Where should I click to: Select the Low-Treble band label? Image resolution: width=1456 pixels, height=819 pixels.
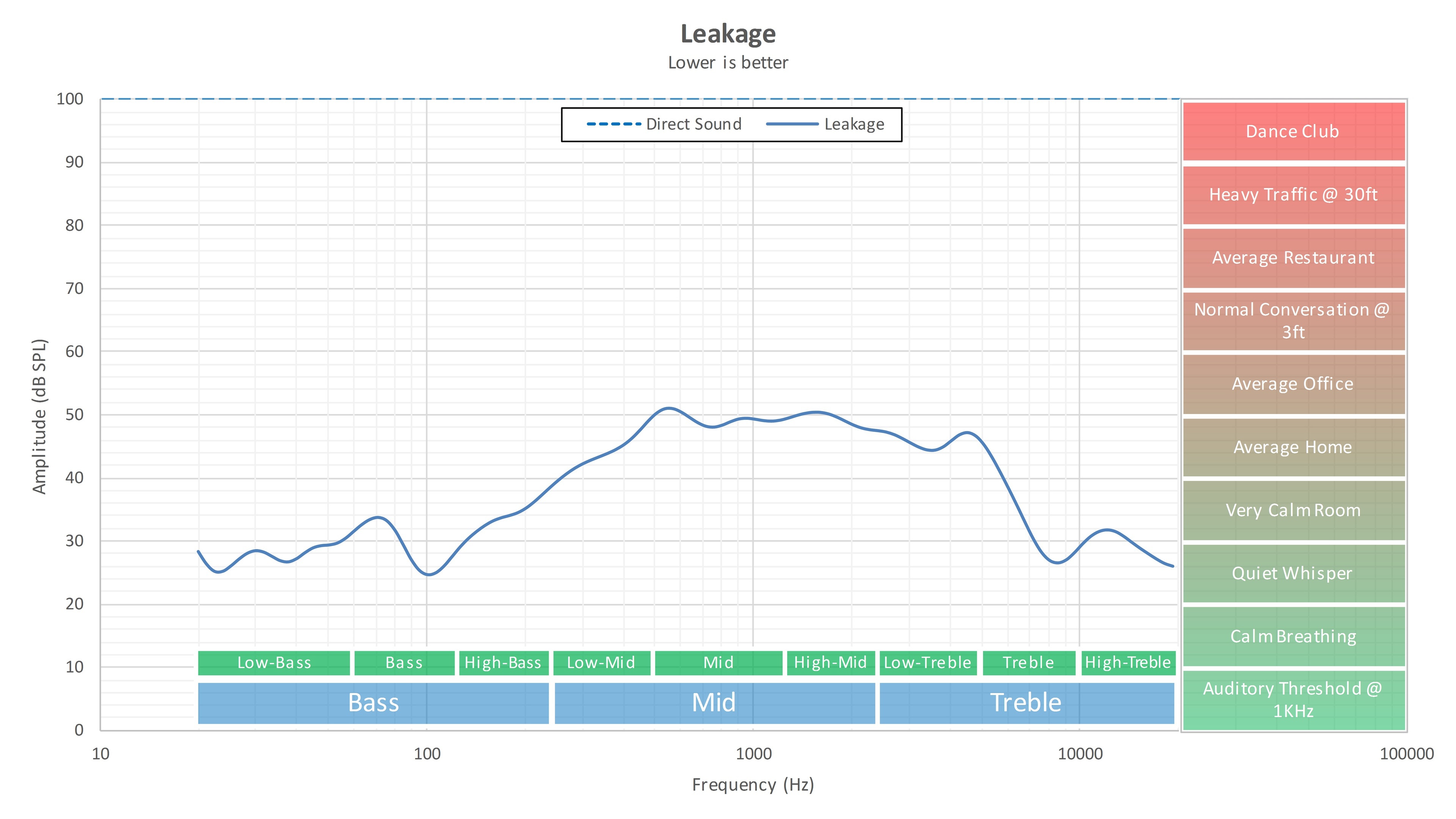[927, 663]
